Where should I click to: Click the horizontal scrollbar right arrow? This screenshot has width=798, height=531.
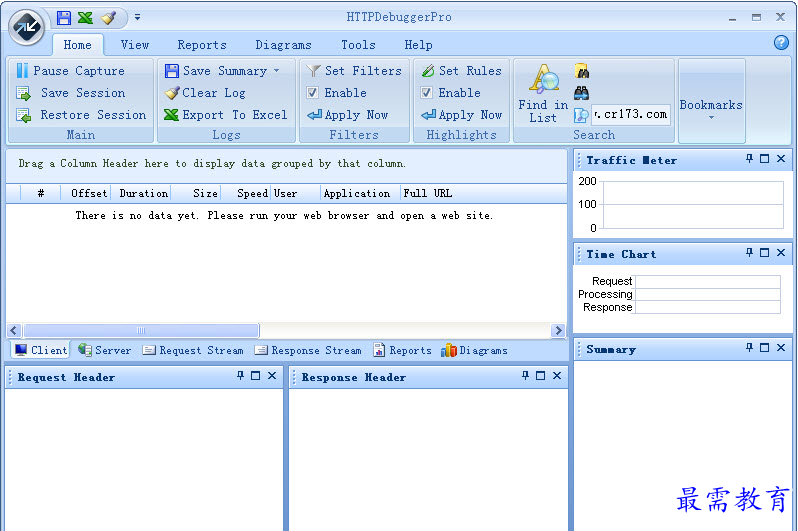tap(558, 330)
